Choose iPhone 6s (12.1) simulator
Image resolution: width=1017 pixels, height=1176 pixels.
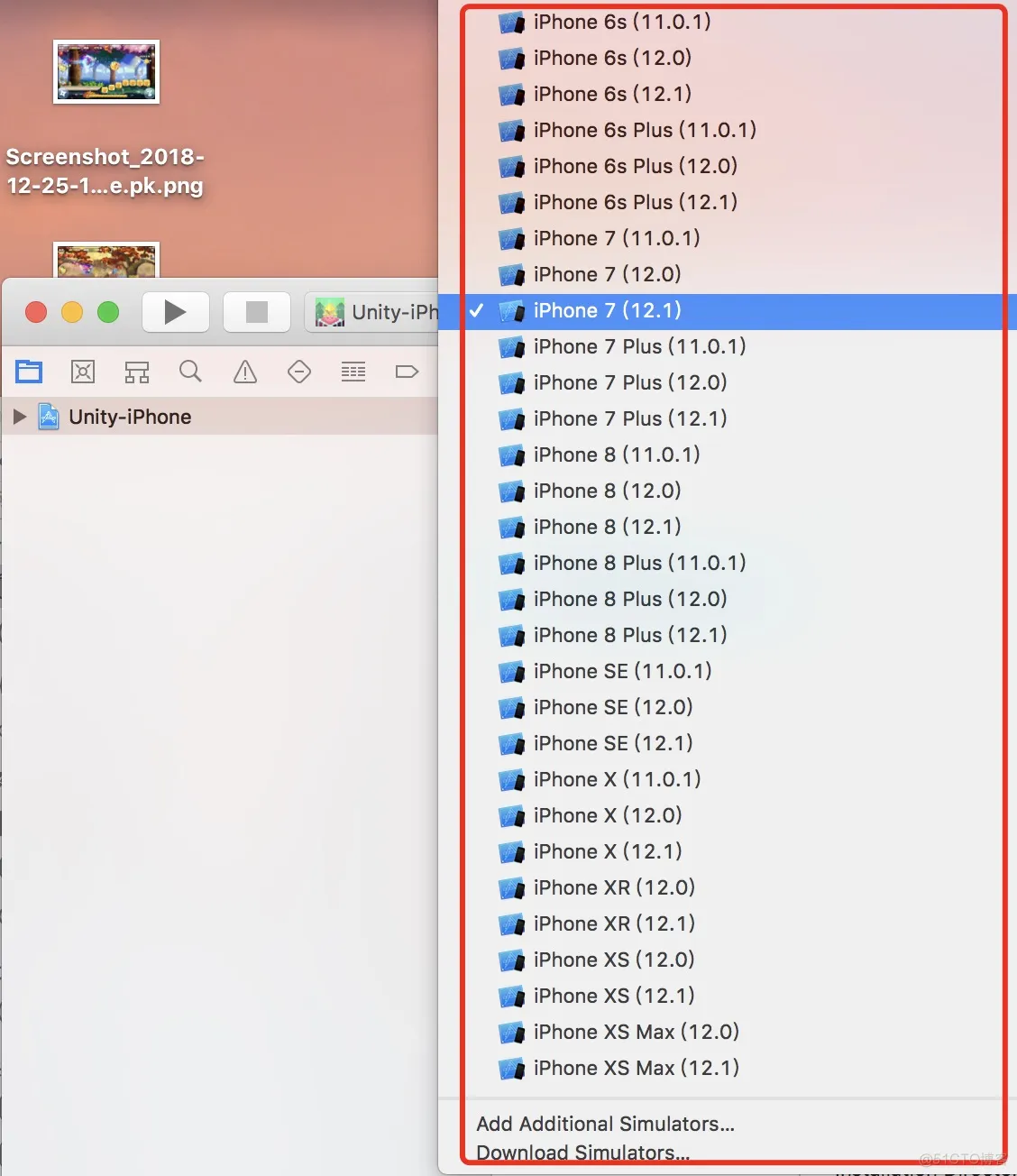[728, 94]
